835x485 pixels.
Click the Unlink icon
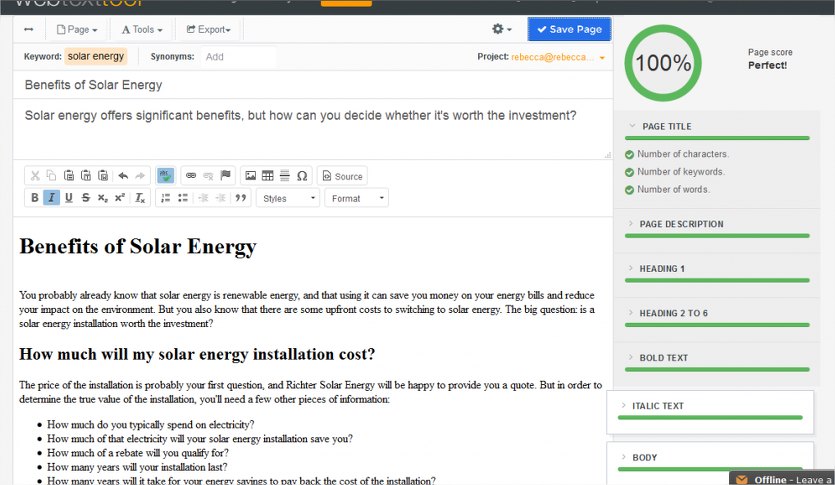[208, 176]
